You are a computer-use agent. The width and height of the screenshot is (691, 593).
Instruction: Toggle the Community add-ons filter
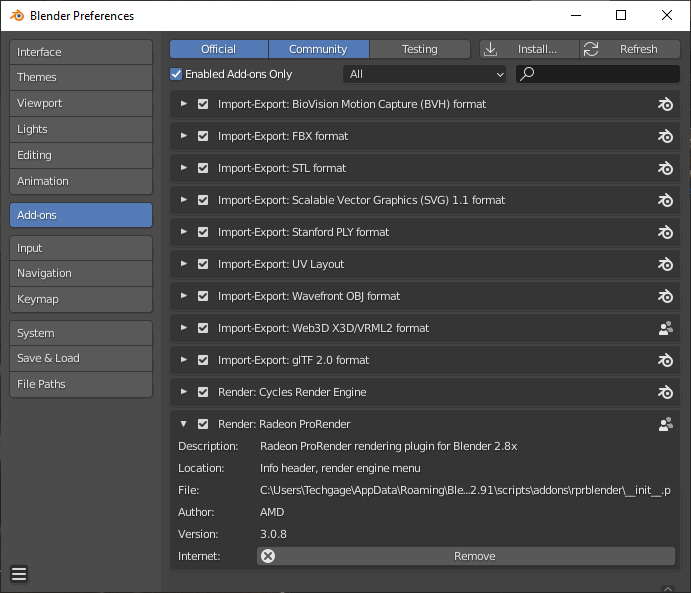pos(319,49)
